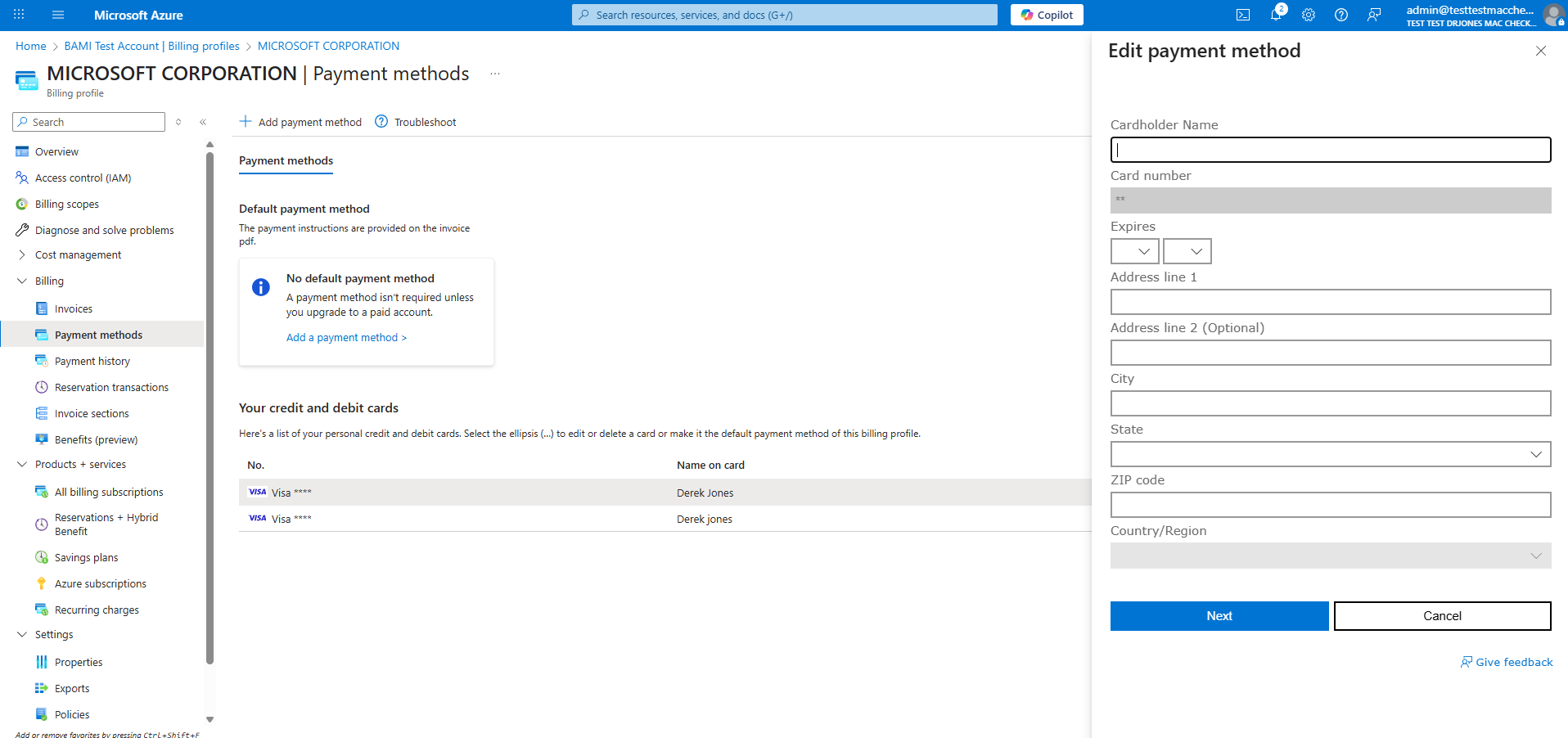Open the notifications bell icon
The width and height of the screenshot is (1568, 738).
[1276, 15]
